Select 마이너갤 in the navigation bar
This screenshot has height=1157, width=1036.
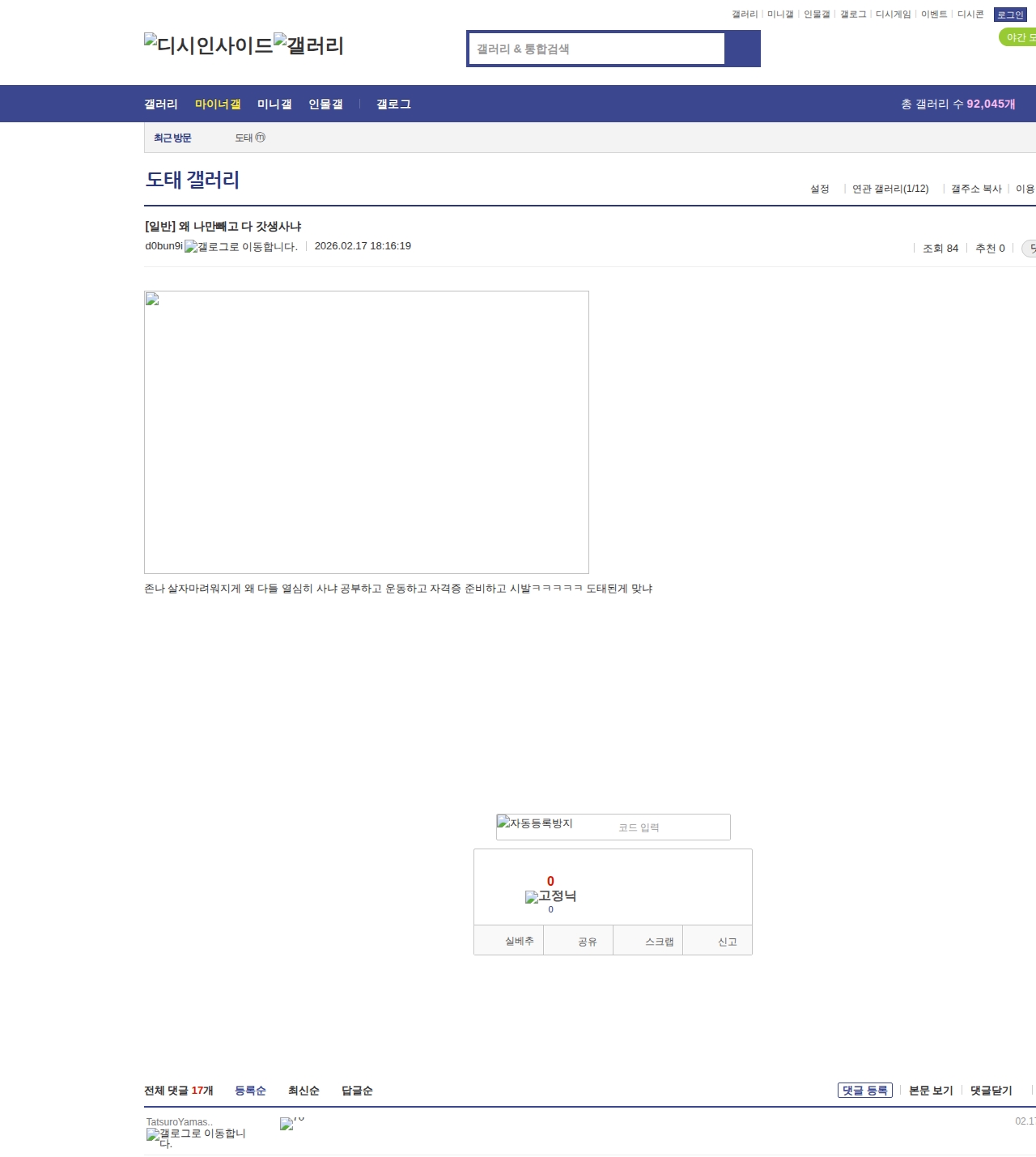click(218, 104)
